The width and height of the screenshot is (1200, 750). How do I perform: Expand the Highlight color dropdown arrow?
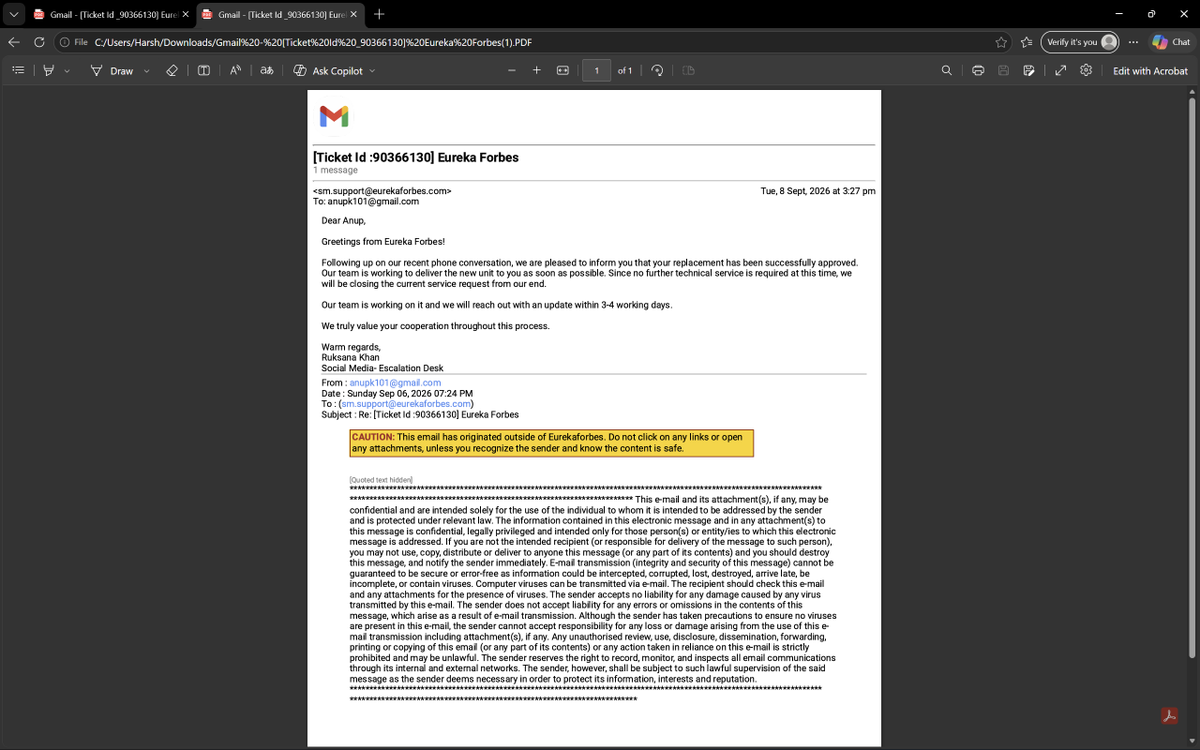point(67,71)
